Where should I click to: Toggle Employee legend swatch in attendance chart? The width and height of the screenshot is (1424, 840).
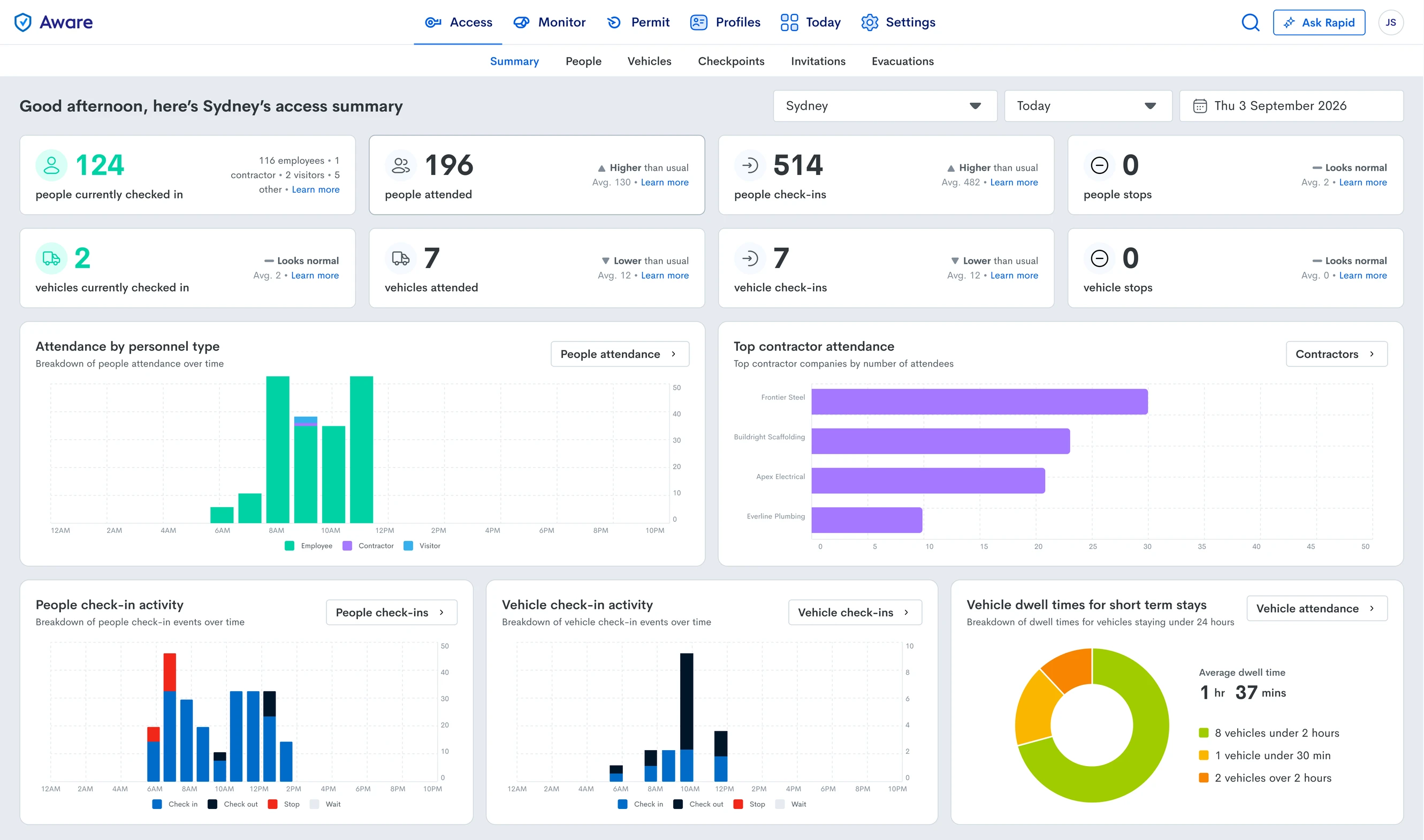(289, 546)
